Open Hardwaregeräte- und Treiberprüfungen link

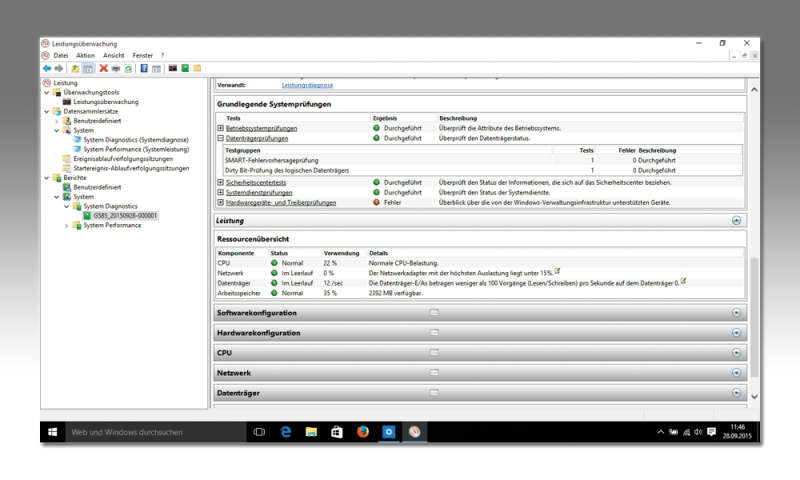281,203
